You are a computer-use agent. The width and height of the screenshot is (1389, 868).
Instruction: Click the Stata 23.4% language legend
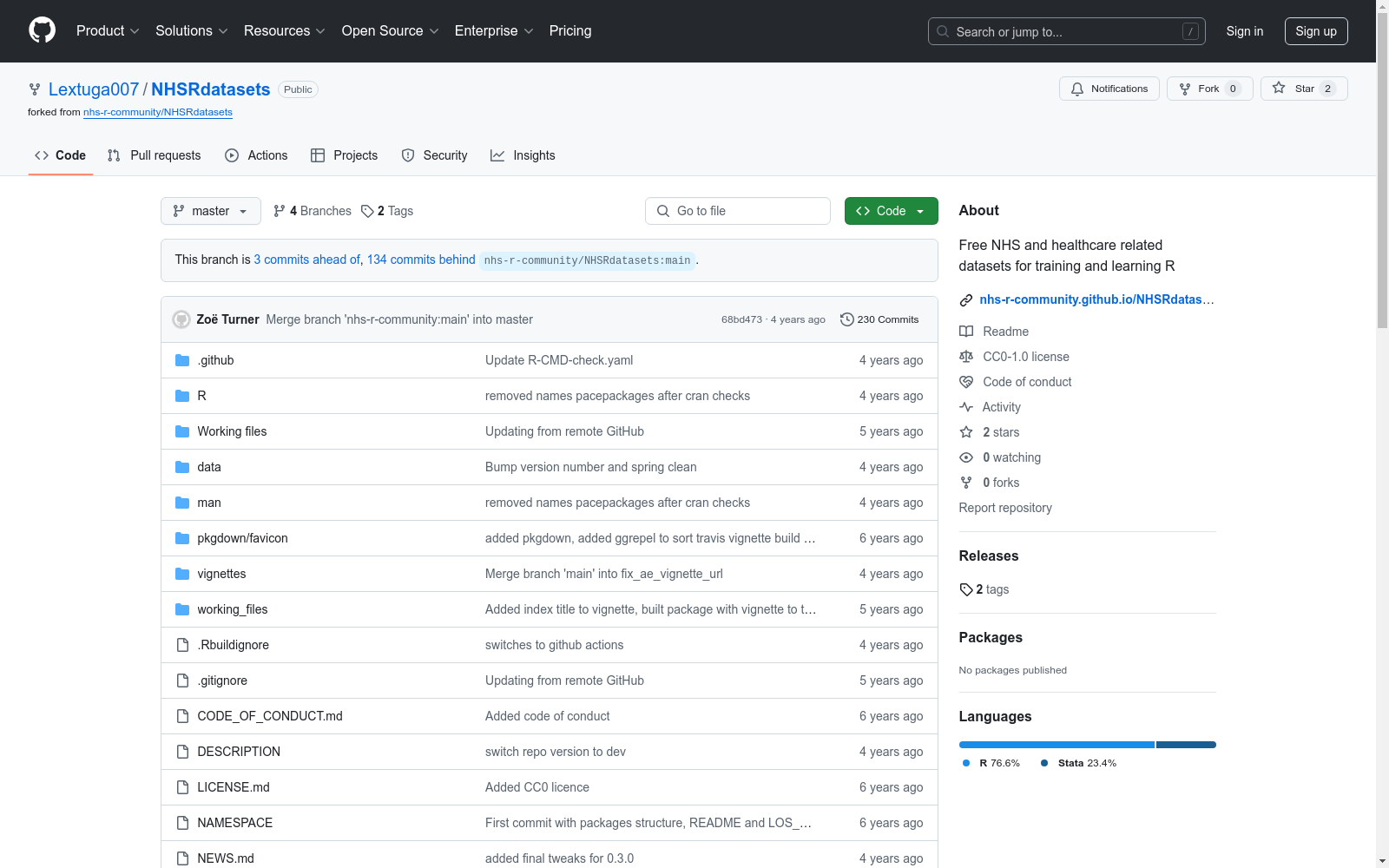[x=1078, y=763]
